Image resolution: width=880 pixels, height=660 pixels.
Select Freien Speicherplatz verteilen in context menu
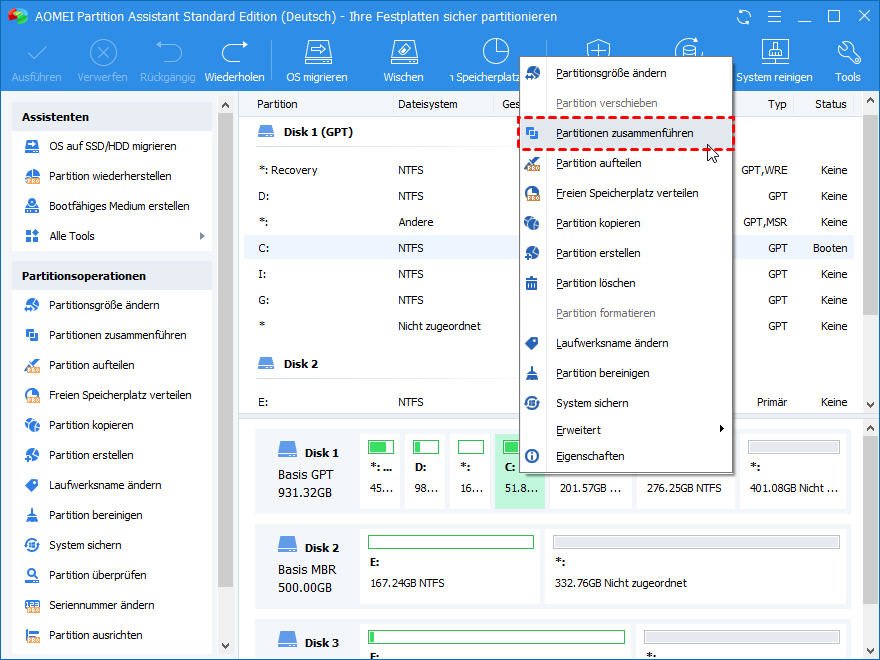(x=626, y=193)
